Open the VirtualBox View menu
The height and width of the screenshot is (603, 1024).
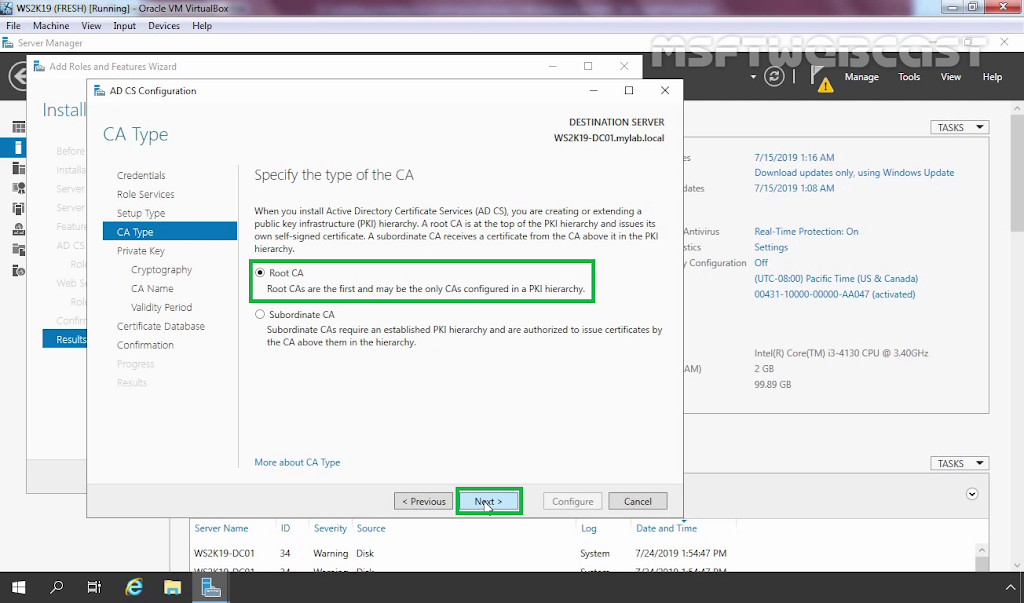click(91, 25)
